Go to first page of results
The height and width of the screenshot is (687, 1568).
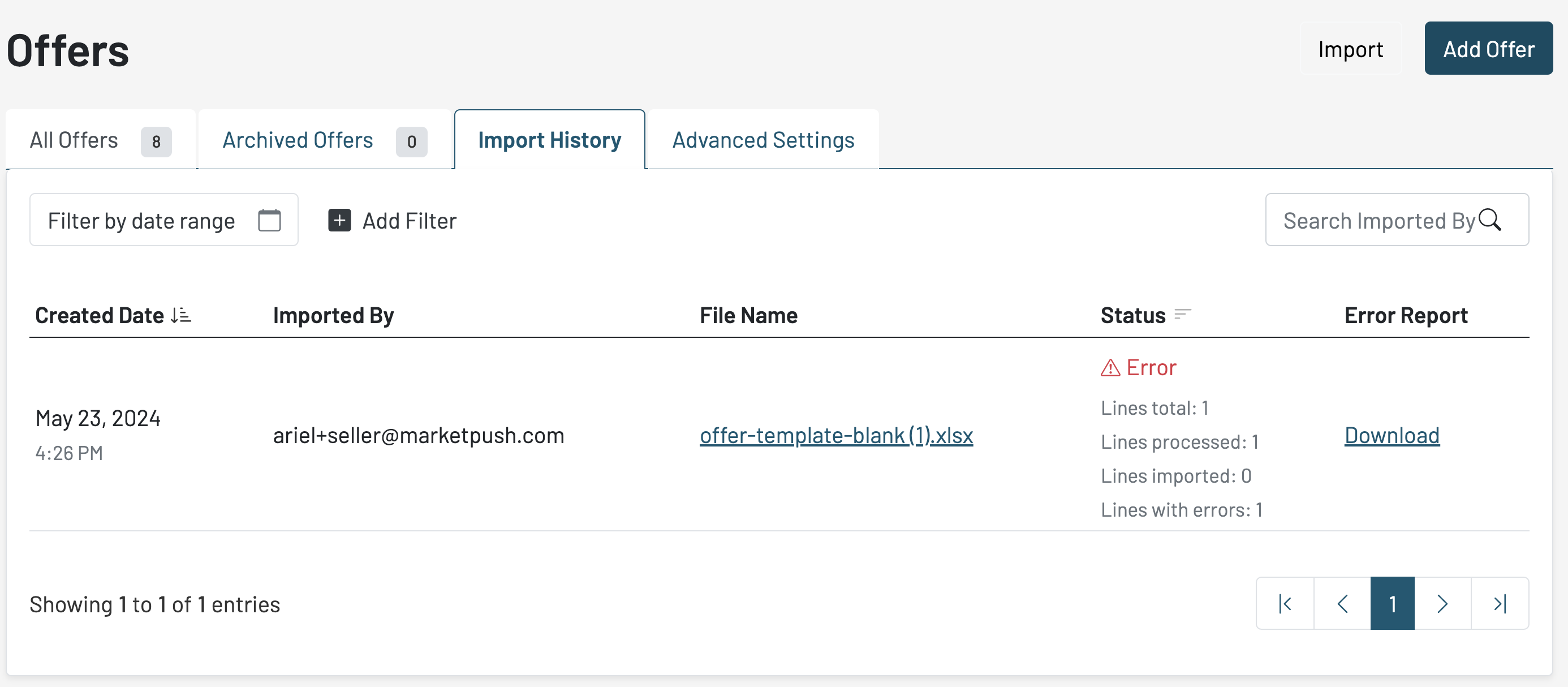click(x=1285, y=604)
